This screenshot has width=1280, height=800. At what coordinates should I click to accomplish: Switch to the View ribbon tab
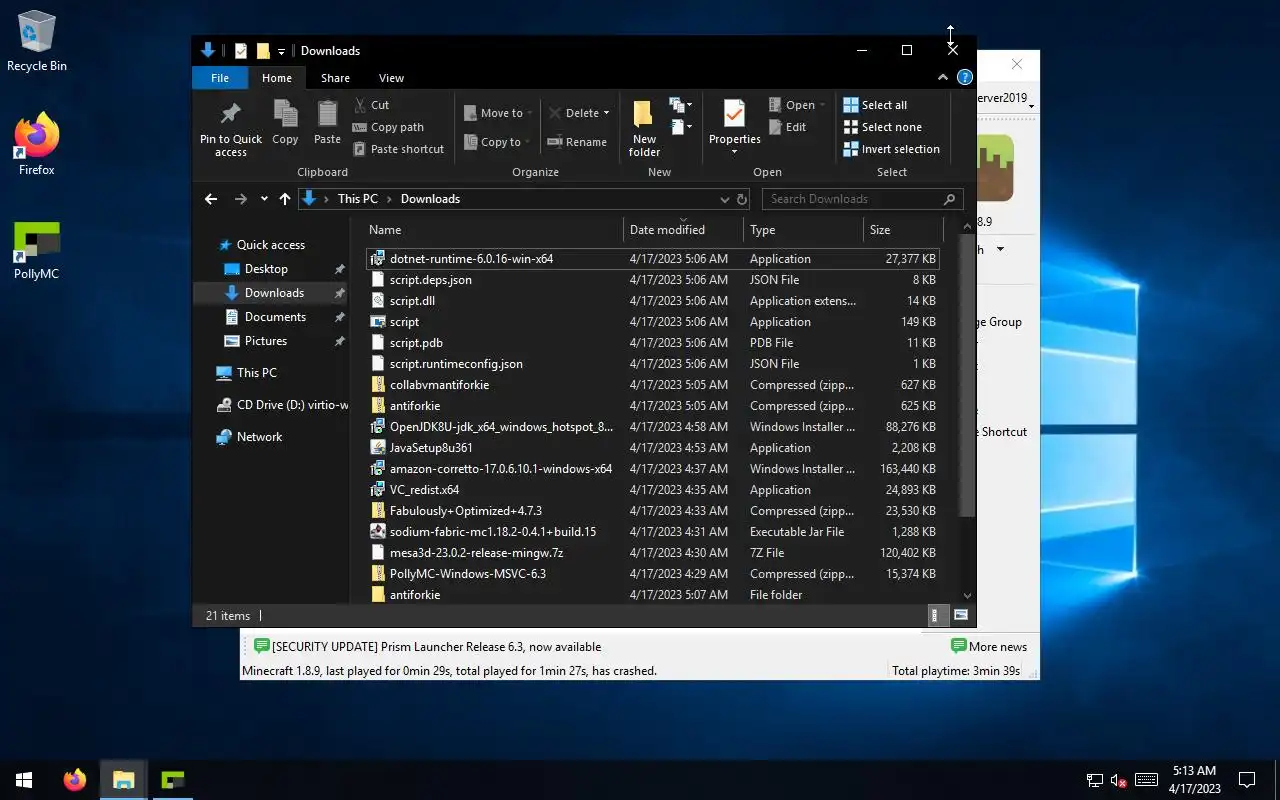point(391,78)
